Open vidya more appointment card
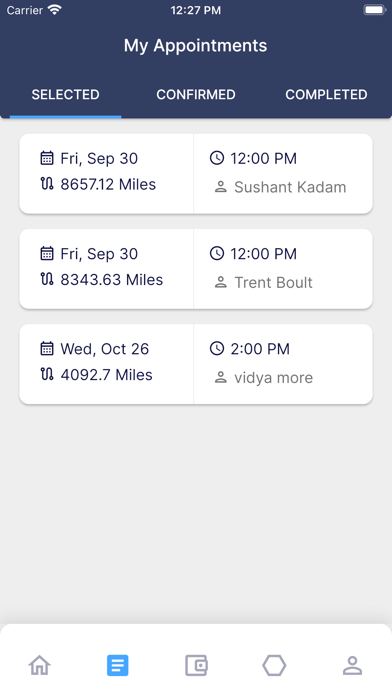392x696 pixels. pyautogui.click(x=196, y=364)
